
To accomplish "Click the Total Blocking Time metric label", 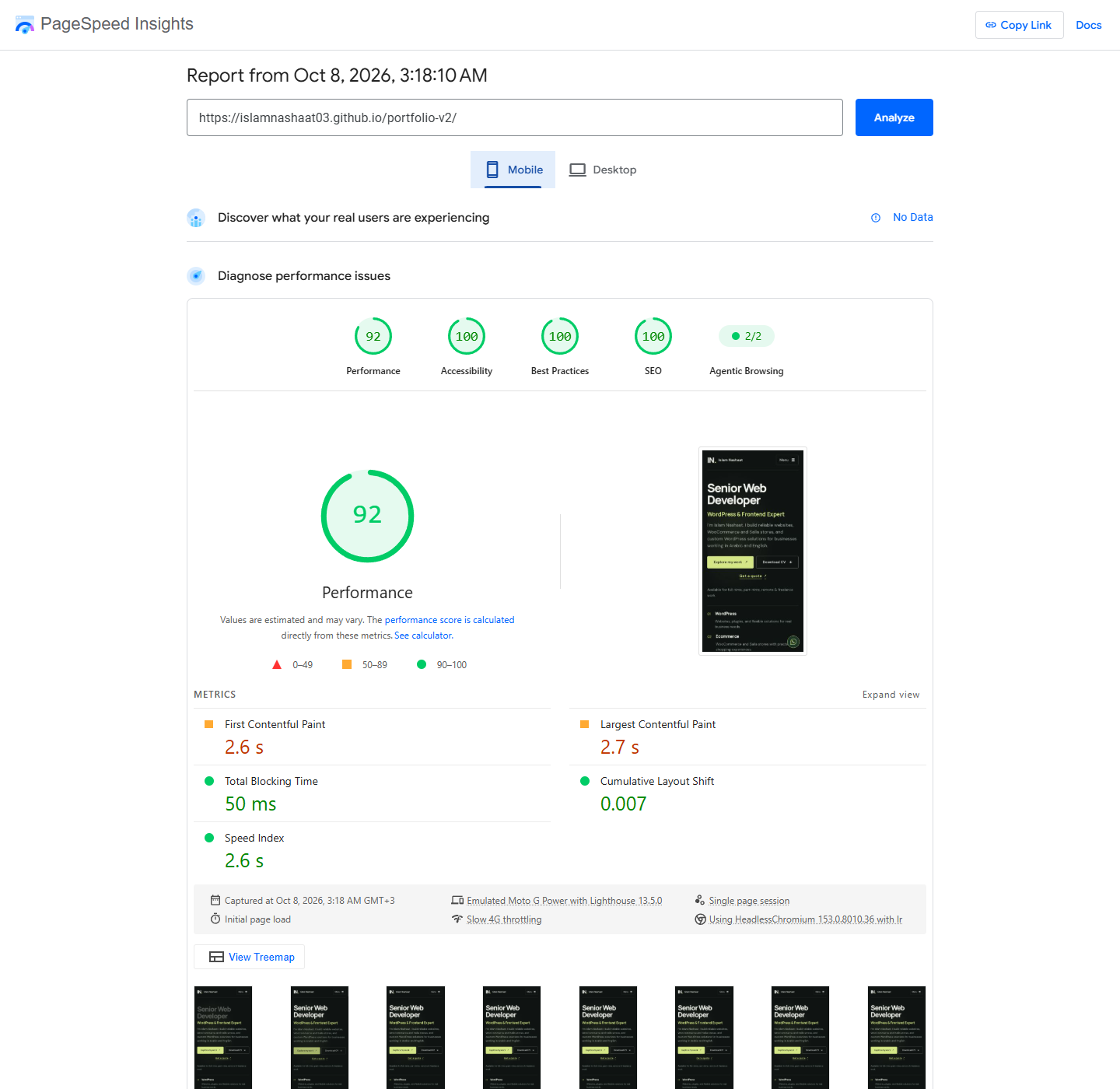I will [271, 781].
